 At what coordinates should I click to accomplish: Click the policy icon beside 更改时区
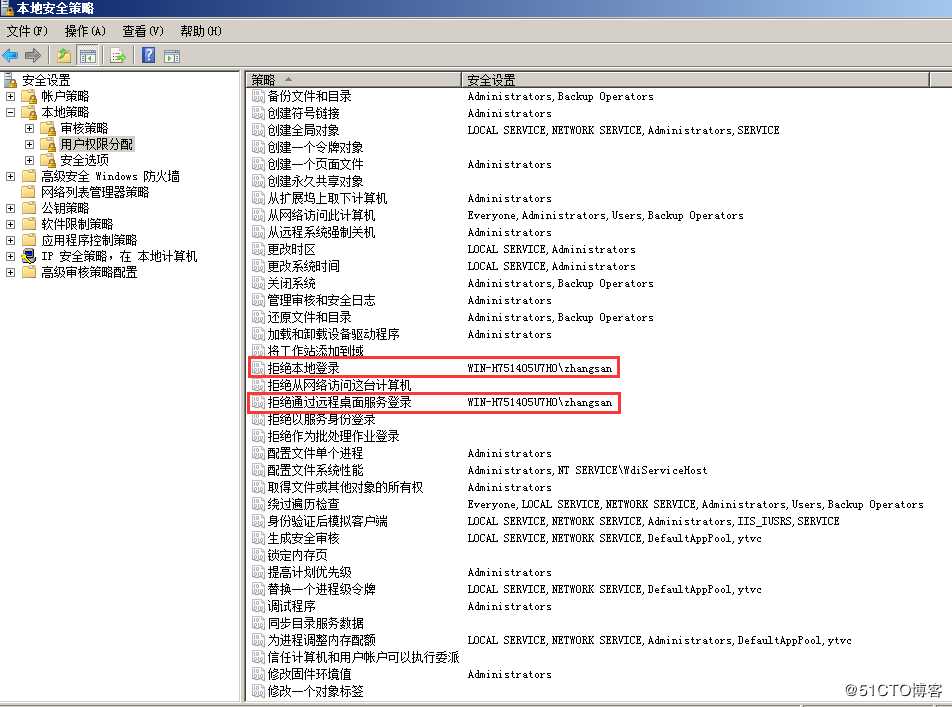point(258,249)
